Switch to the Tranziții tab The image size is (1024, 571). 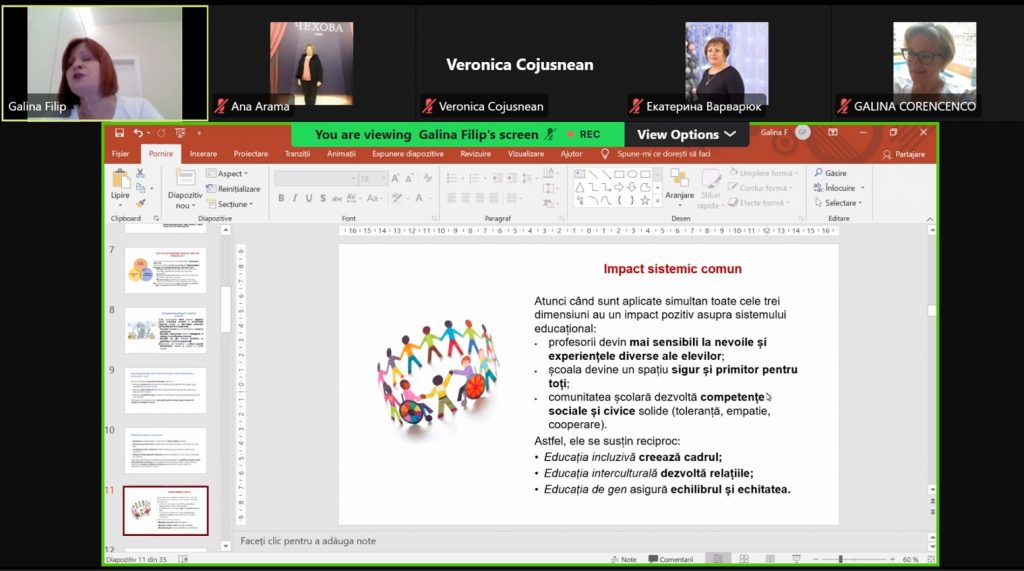(x=297, y=154)
